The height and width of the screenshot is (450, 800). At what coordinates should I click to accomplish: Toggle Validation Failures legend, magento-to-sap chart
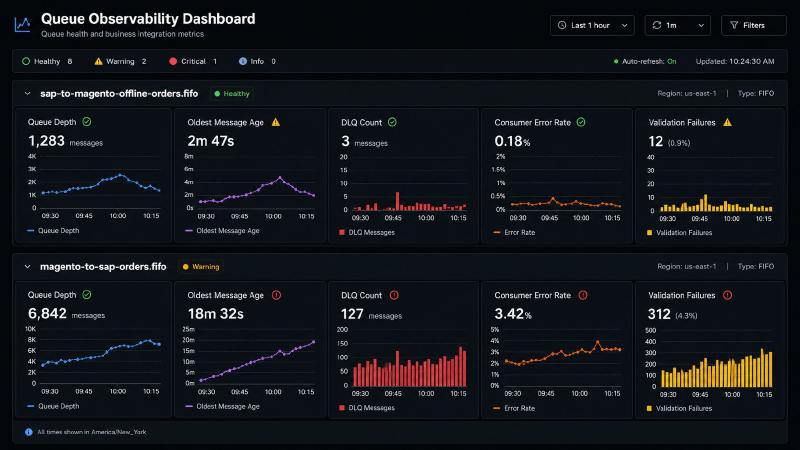(679, 408)
